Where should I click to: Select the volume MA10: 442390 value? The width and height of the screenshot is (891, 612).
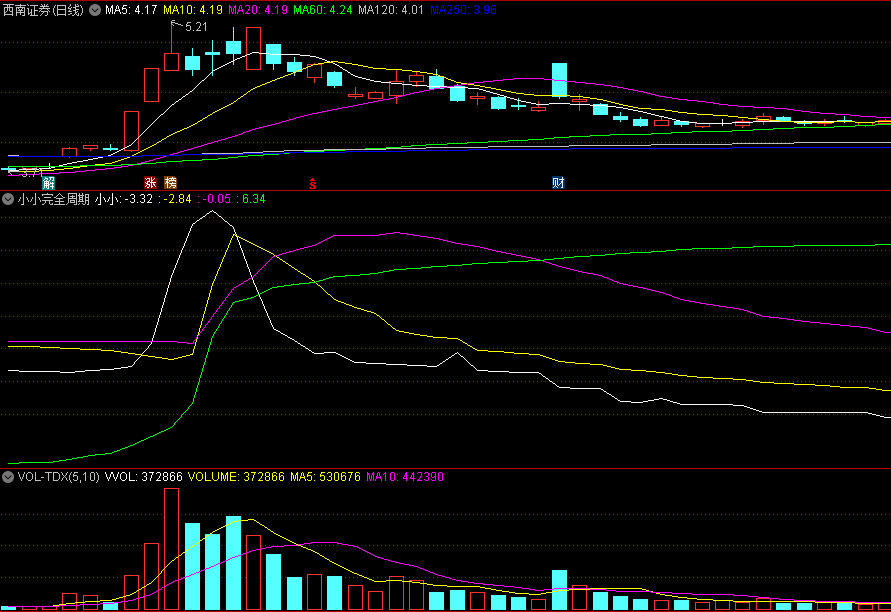(405, 477)
